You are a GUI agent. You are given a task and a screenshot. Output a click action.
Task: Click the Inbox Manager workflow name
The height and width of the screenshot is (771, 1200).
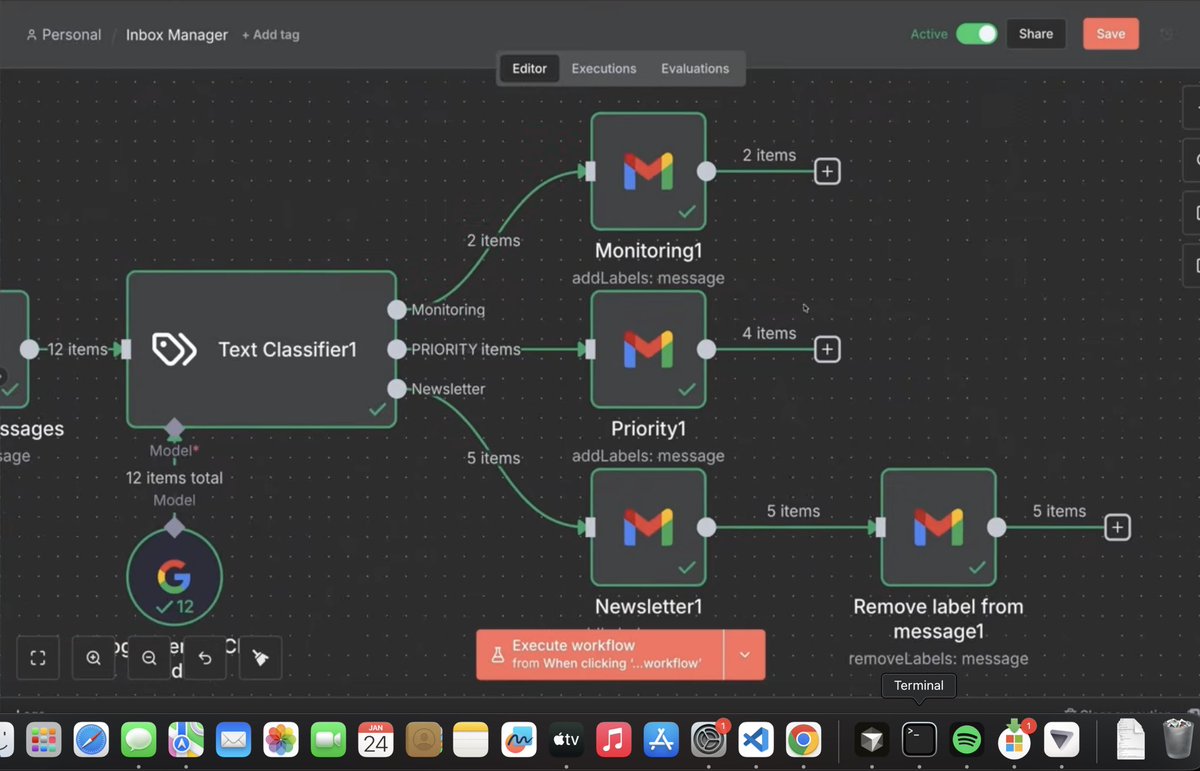[177, 35]
